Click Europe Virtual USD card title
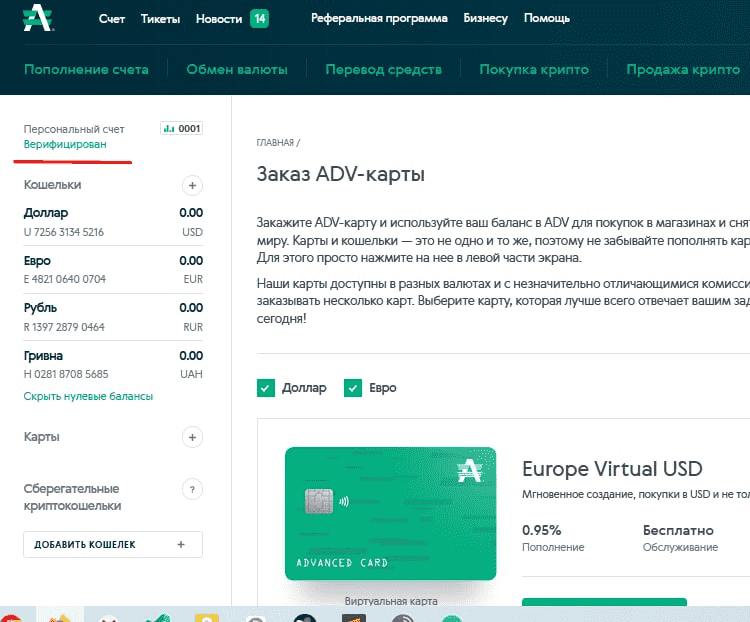This screenshot has height=622, width=750. tap(612, 469)
